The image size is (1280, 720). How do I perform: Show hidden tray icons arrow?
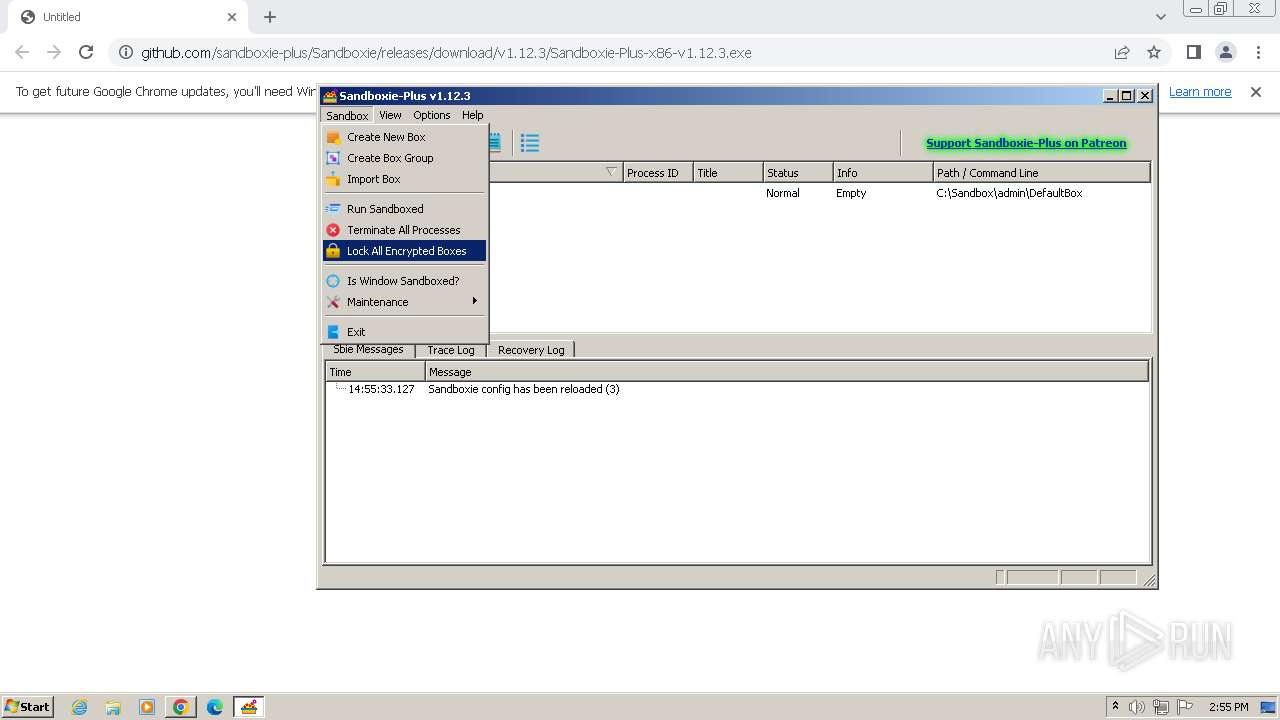[1115, 707]
